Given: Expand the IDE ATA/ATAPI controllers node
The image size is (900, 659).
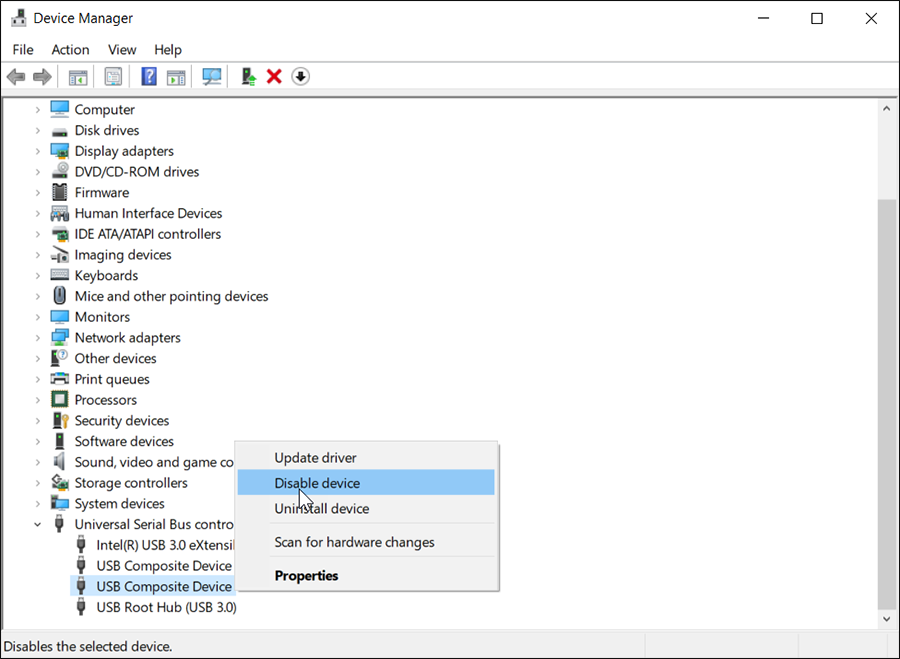Looking at the screenshot, I should pos(37,234).
